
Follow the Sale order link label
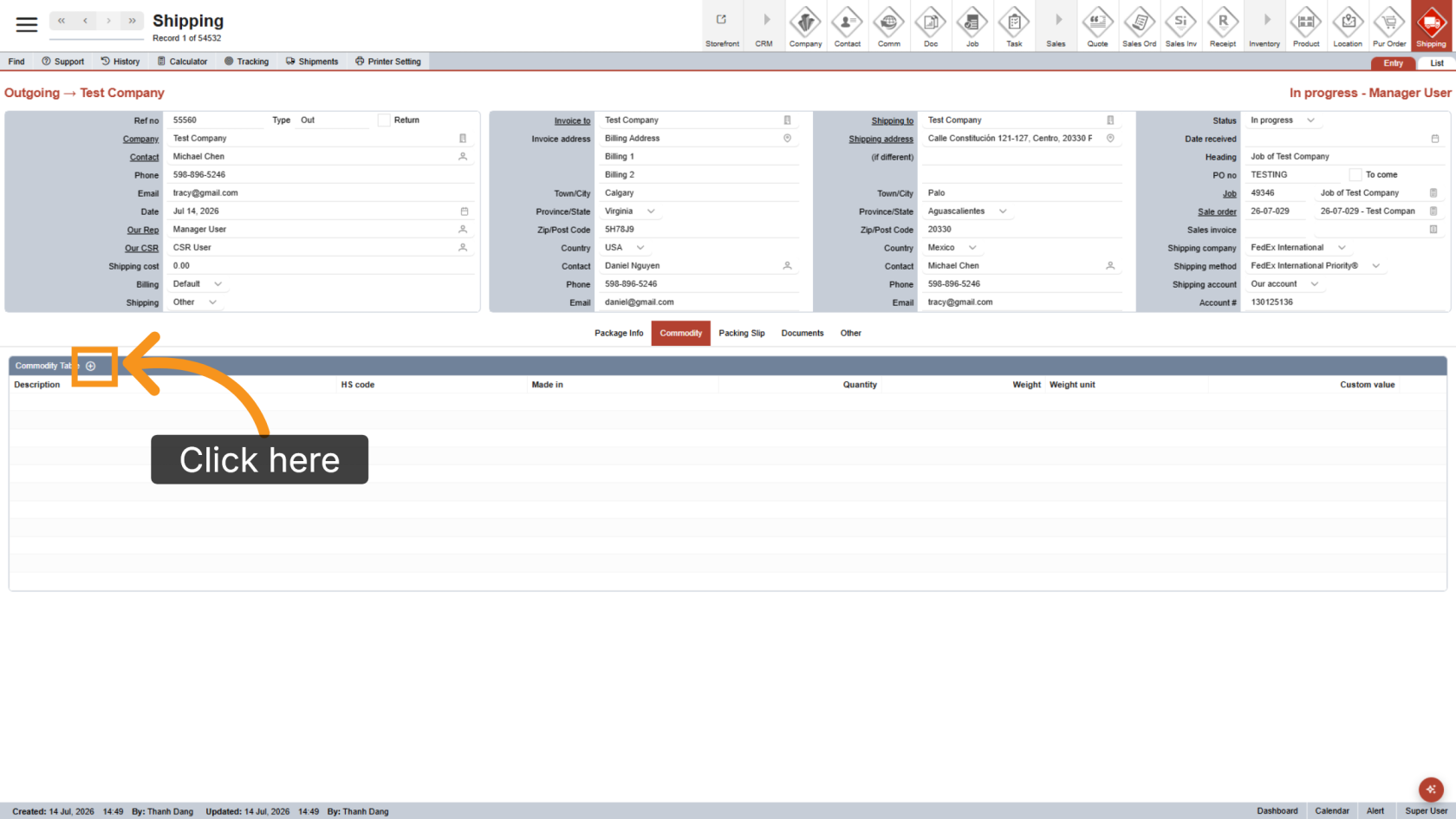tap(1217, 211)
